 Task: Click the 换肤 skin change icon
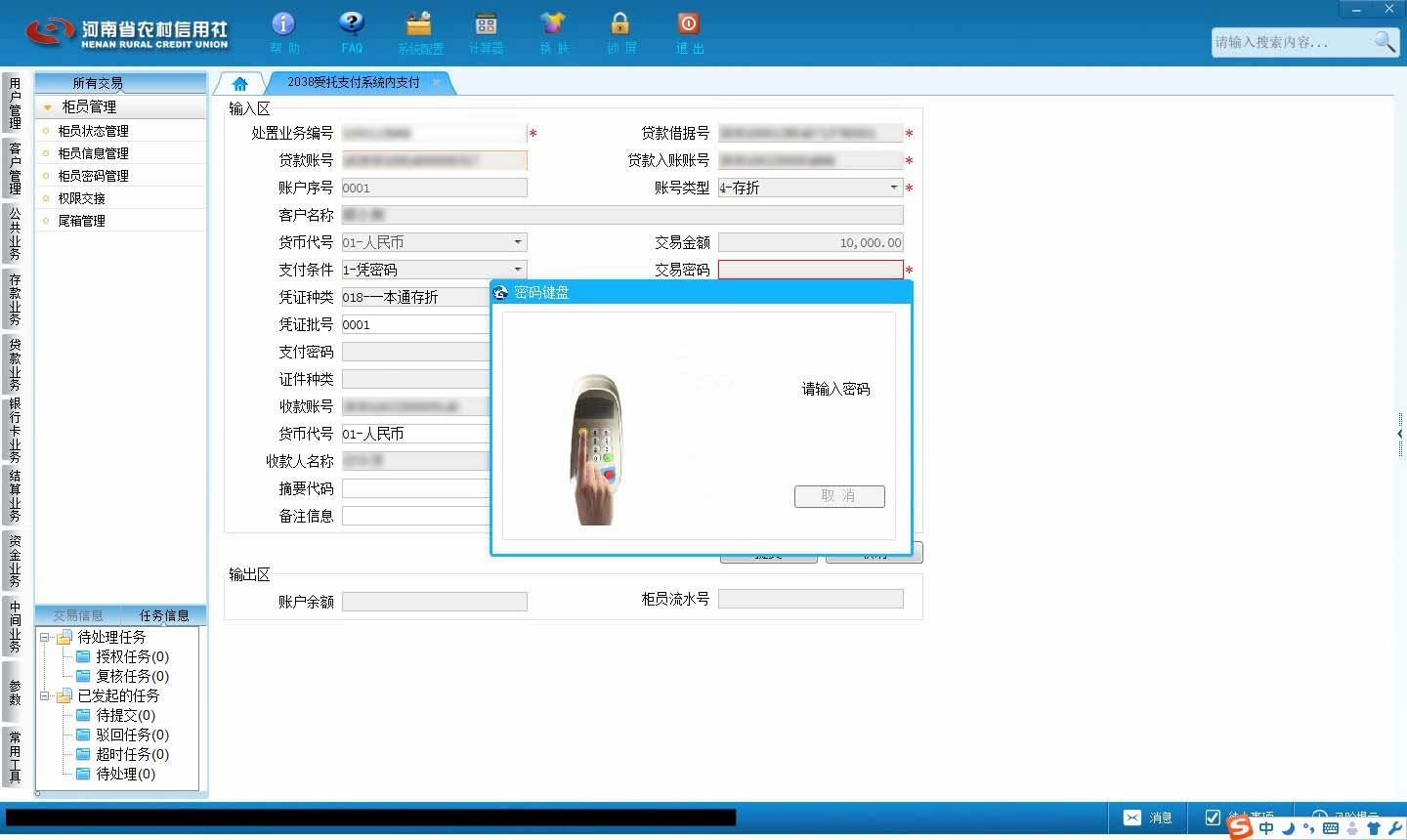point(553,23)
